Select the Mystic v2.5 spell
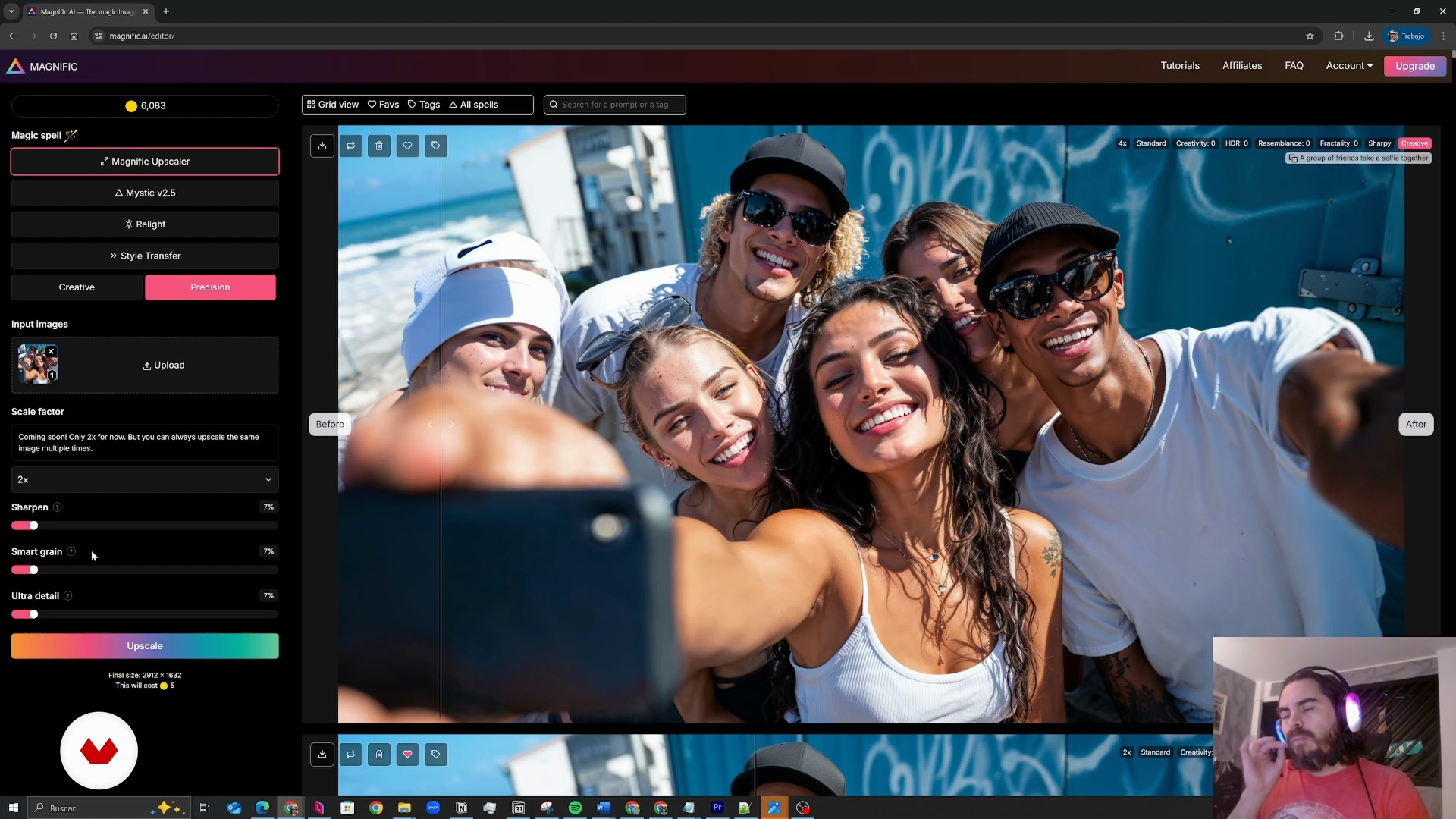 145,193
